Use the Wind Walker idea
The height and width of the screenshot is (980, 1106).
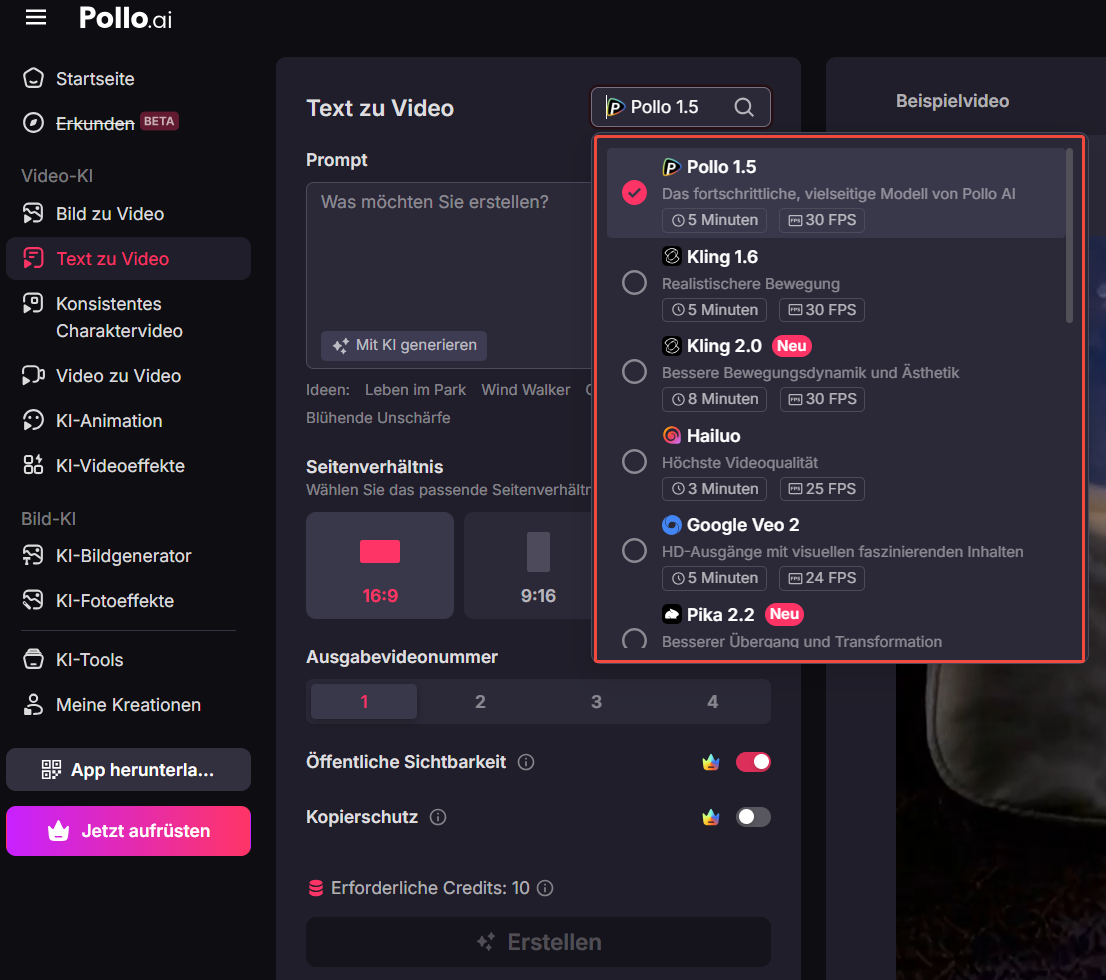tap(525, 389)
